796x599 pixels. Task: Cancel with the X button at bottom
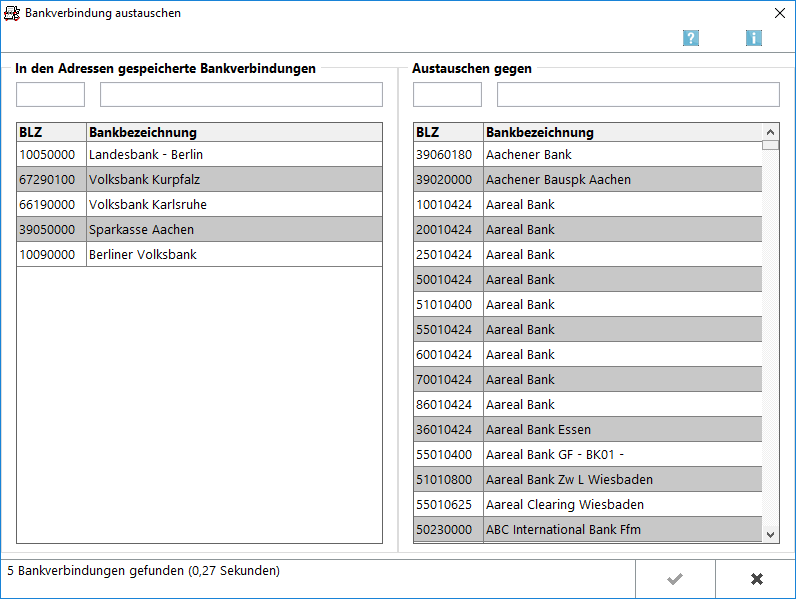pos(756,579)
